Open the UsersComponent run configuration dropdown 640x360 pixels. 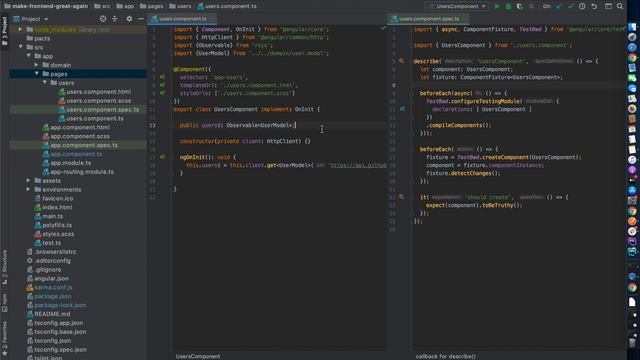(x=457, y=6)
